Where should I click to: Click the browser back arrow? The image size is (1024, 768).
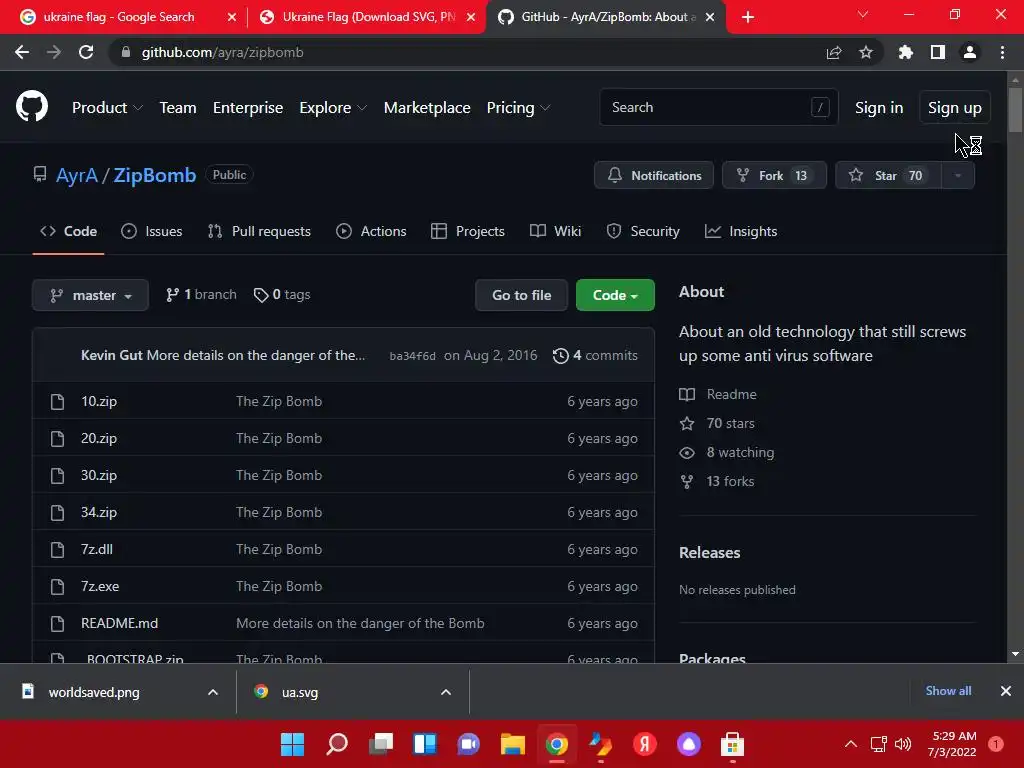22,52
